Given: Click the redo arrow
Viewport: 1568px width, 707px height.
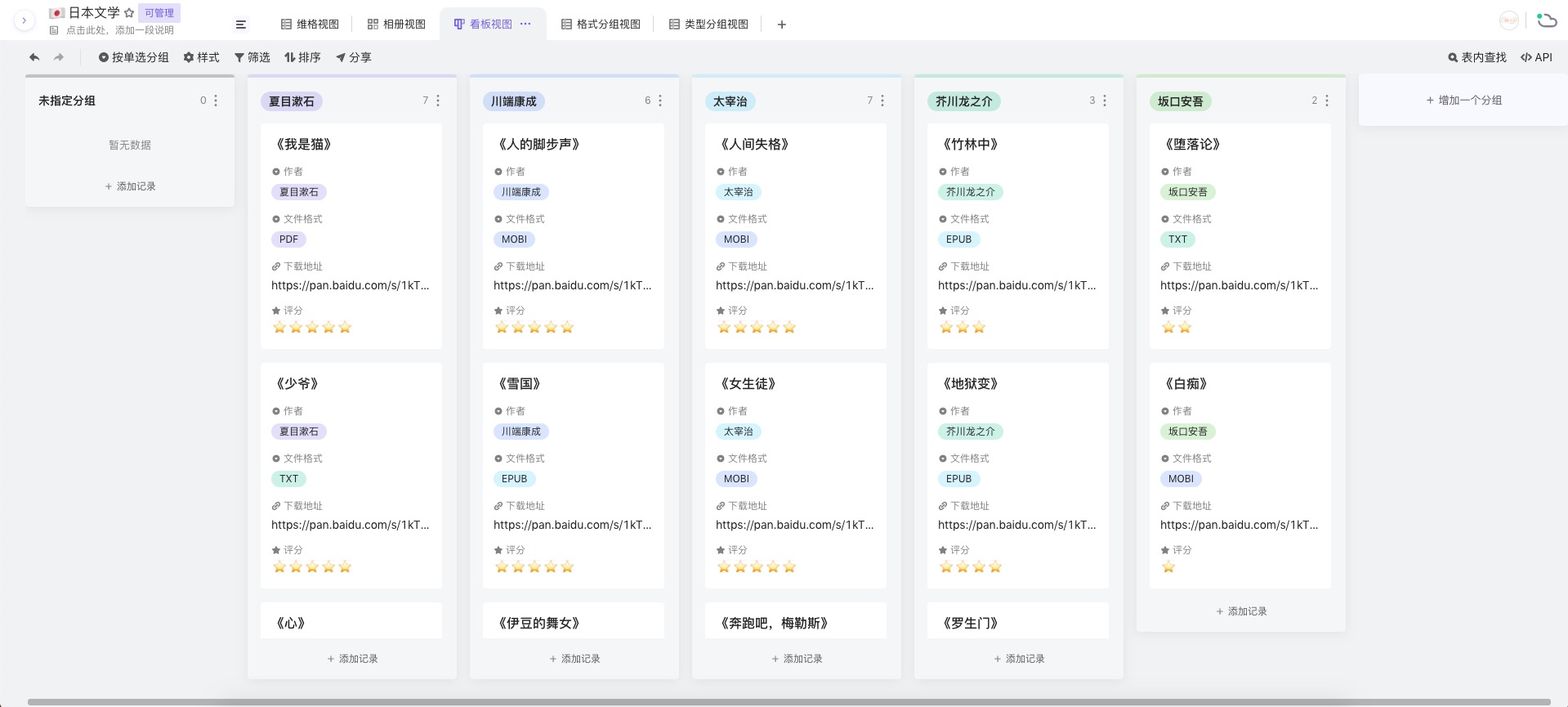Looking at the screenshot, I should [59, 57].
